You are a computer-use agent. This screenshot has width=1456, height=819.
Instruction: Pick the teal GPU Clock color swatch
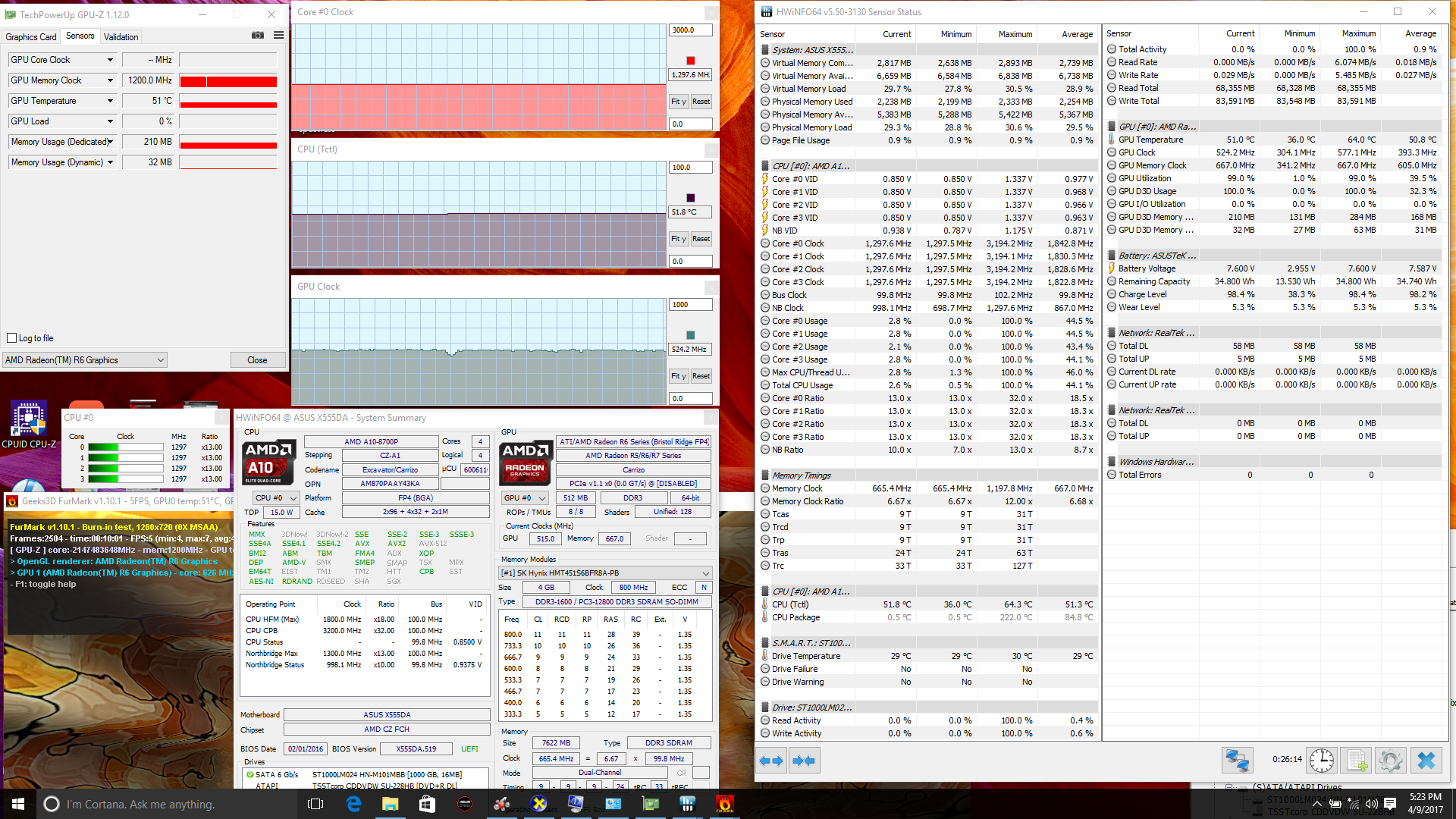[x=690, y=335]
